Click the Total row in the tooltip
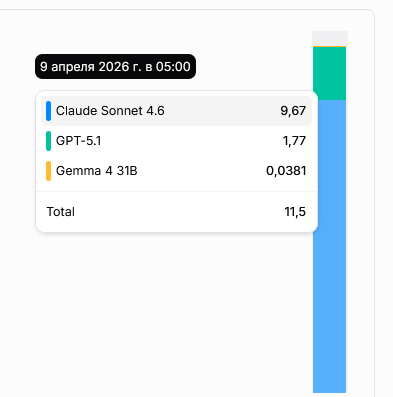Viewport: 393px width, 397px height. pos(176,212)
